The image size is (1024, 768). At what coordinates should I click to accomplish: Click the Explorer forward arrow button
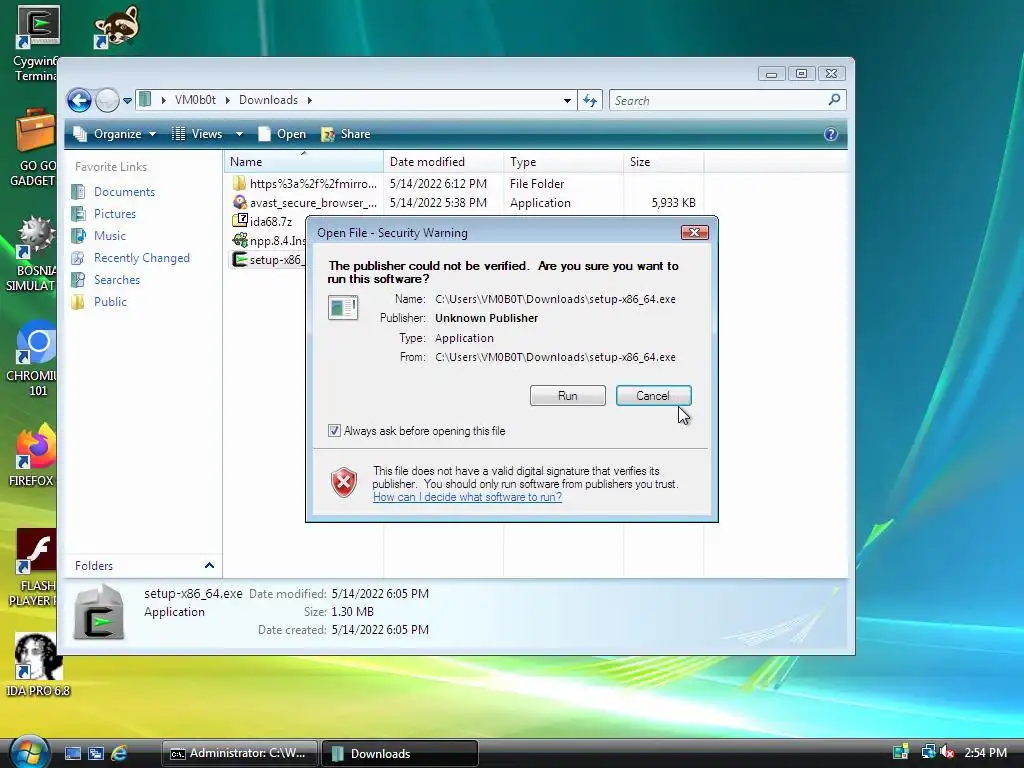(107, 101)
